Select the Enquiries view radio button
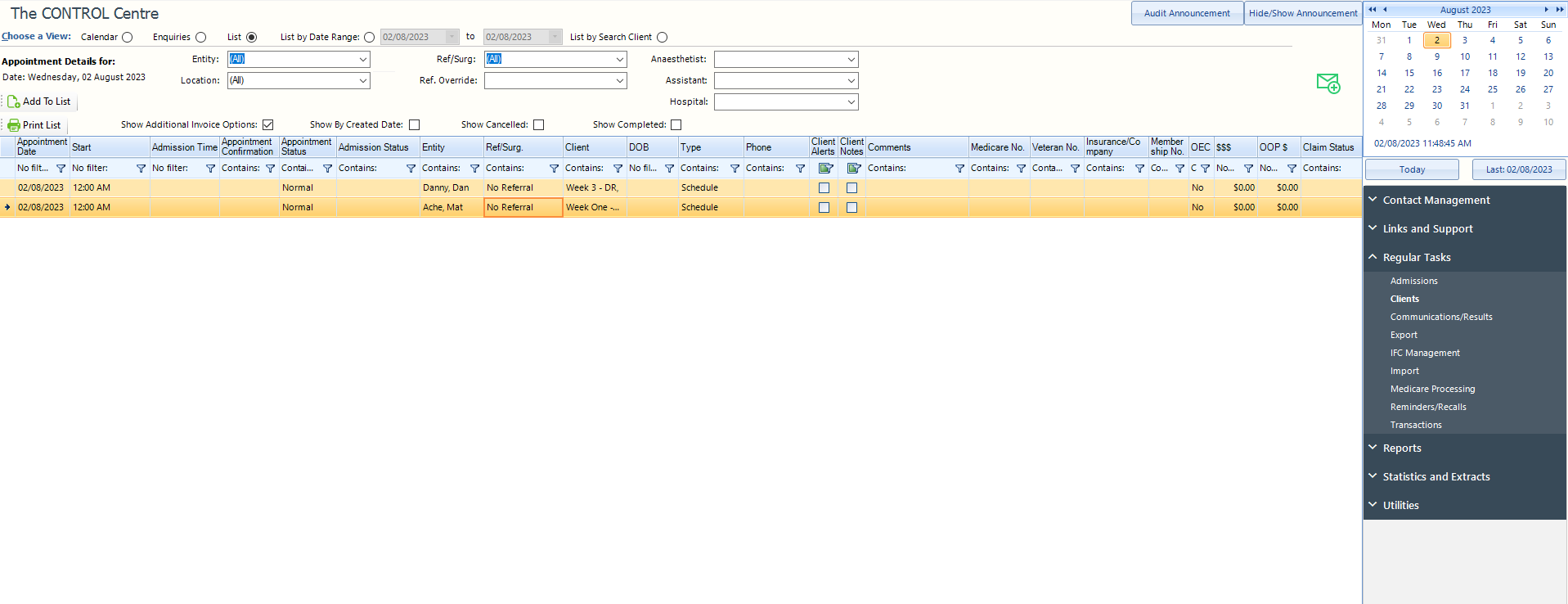 (x=200, y=38)
